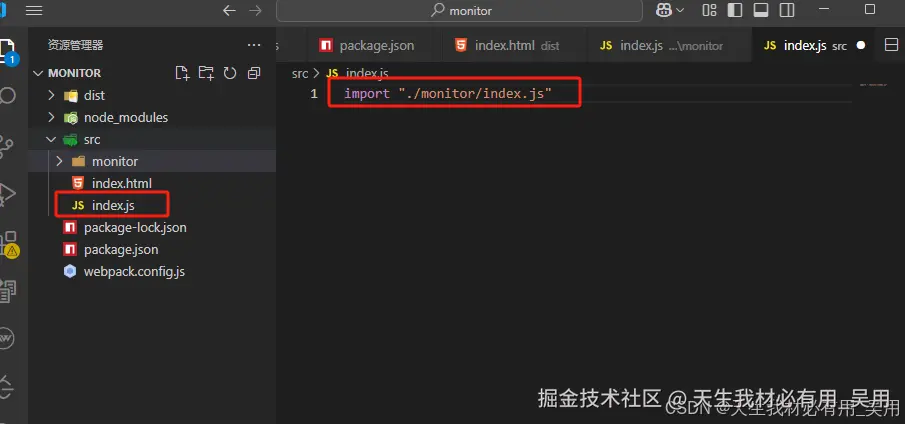Click the index.js breadcrumb
Image resolution: width=905 pixels, height=424 pixels.
[357, 73]
